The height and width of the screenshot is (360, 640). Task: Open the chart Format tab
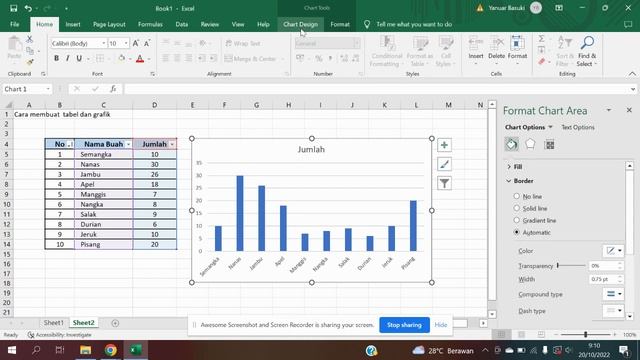[x=340, y=24]
